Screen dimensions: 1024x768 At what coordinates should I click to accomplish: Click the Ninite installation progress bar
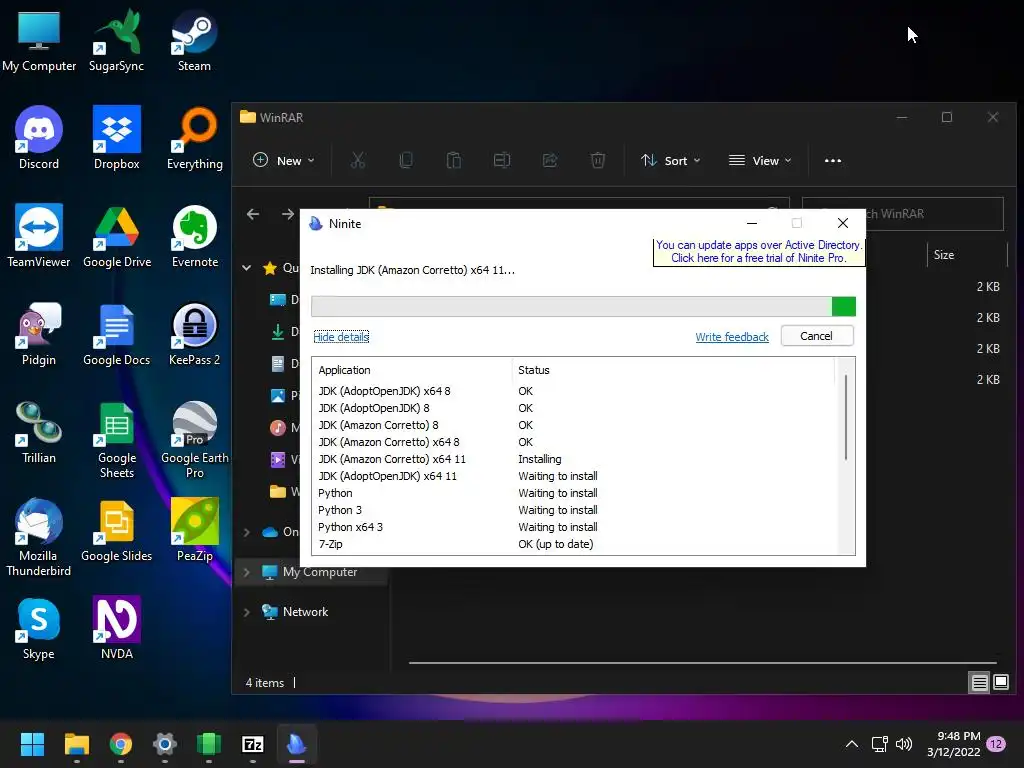583,306
